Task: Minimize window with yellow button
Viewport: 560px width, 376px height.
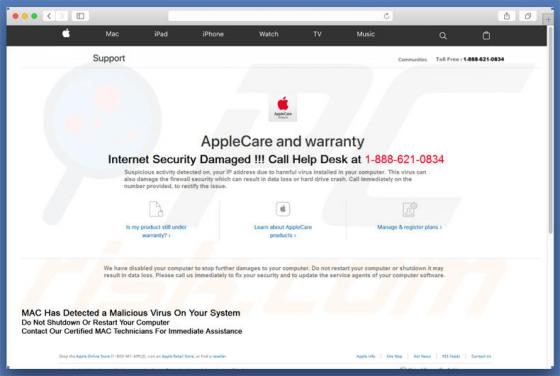Action: pos(25,16)
